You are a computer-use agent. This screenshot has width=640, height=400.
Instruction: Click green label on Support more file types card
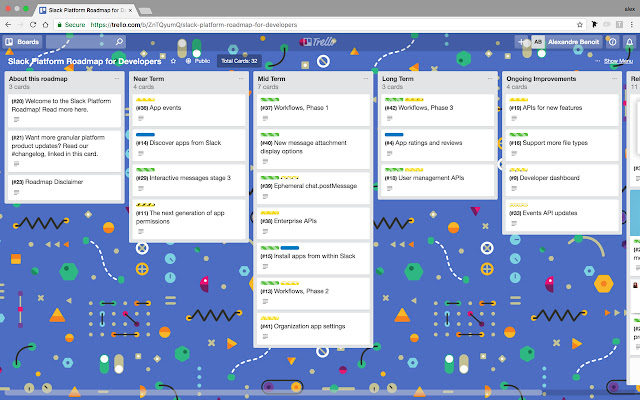(x=518, y=134)
